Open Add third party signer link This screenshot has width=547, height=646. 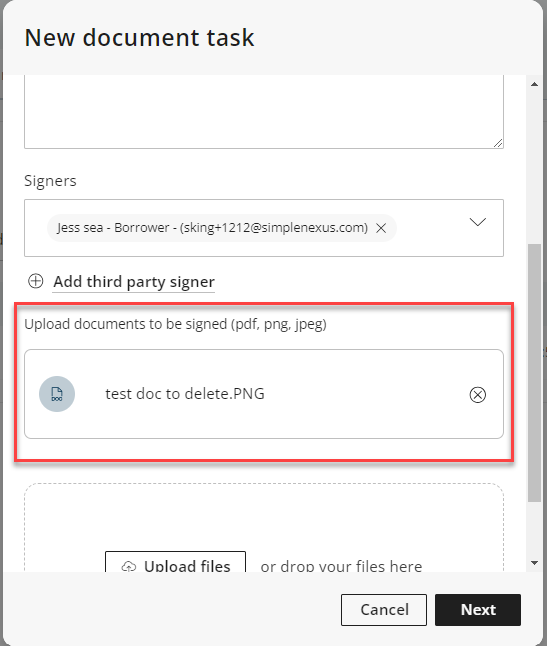[x=134, y=282]
